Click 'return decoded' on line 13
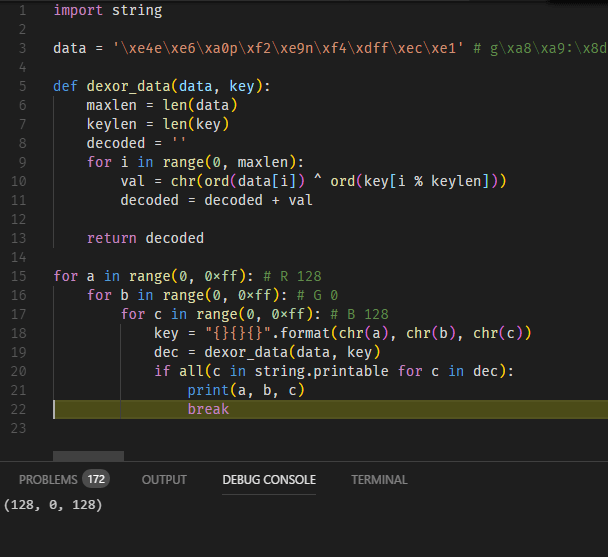608x557 pixels. pyautogui.click(x=145, y=238)
